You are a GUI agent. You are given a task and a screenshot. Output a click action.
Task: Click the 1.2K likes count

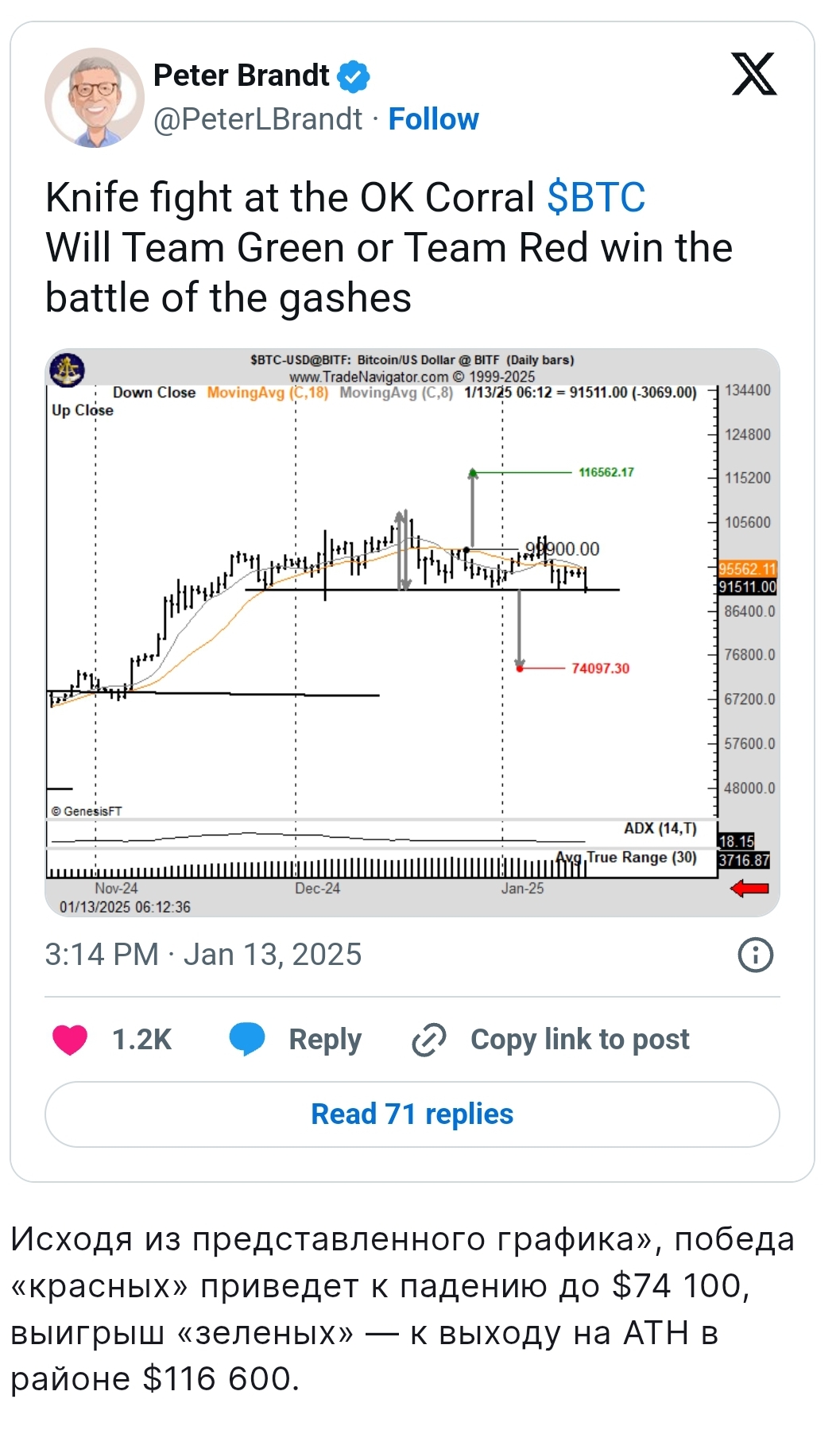coord(142,1040)
